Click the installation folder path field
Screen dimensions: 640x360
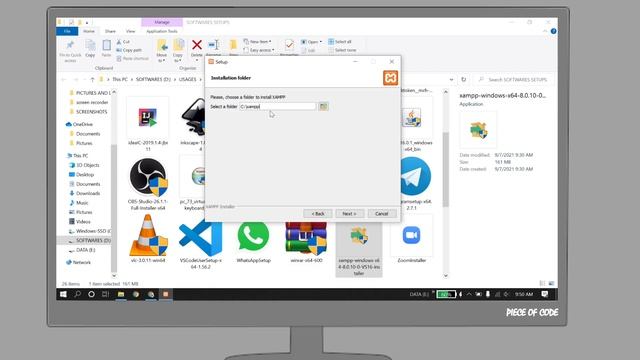278,107
